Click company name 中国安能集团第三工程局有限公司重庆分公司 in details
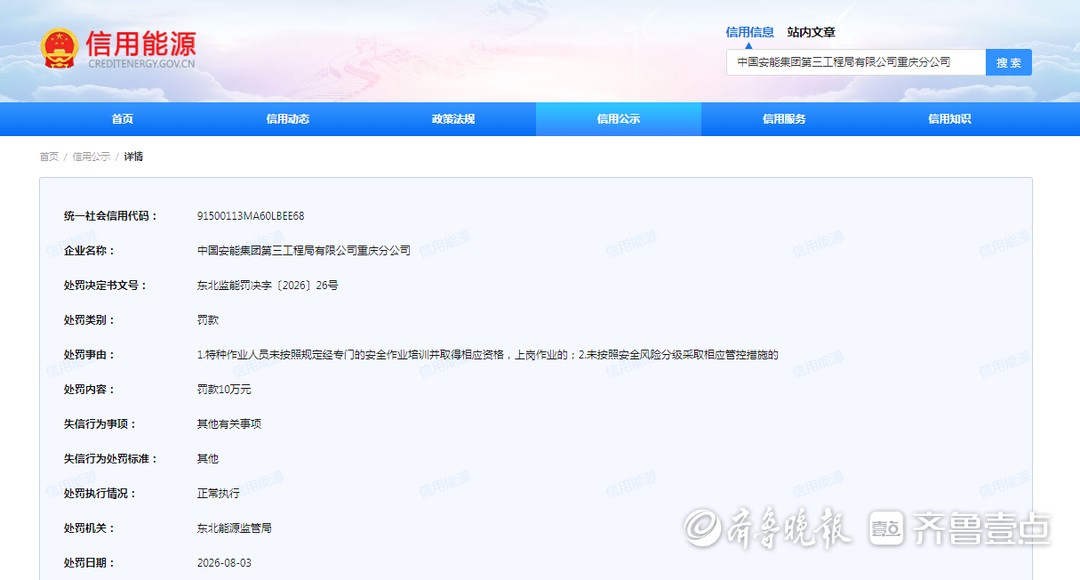Viewport: 1080px width, 580px height. (304, 251)
